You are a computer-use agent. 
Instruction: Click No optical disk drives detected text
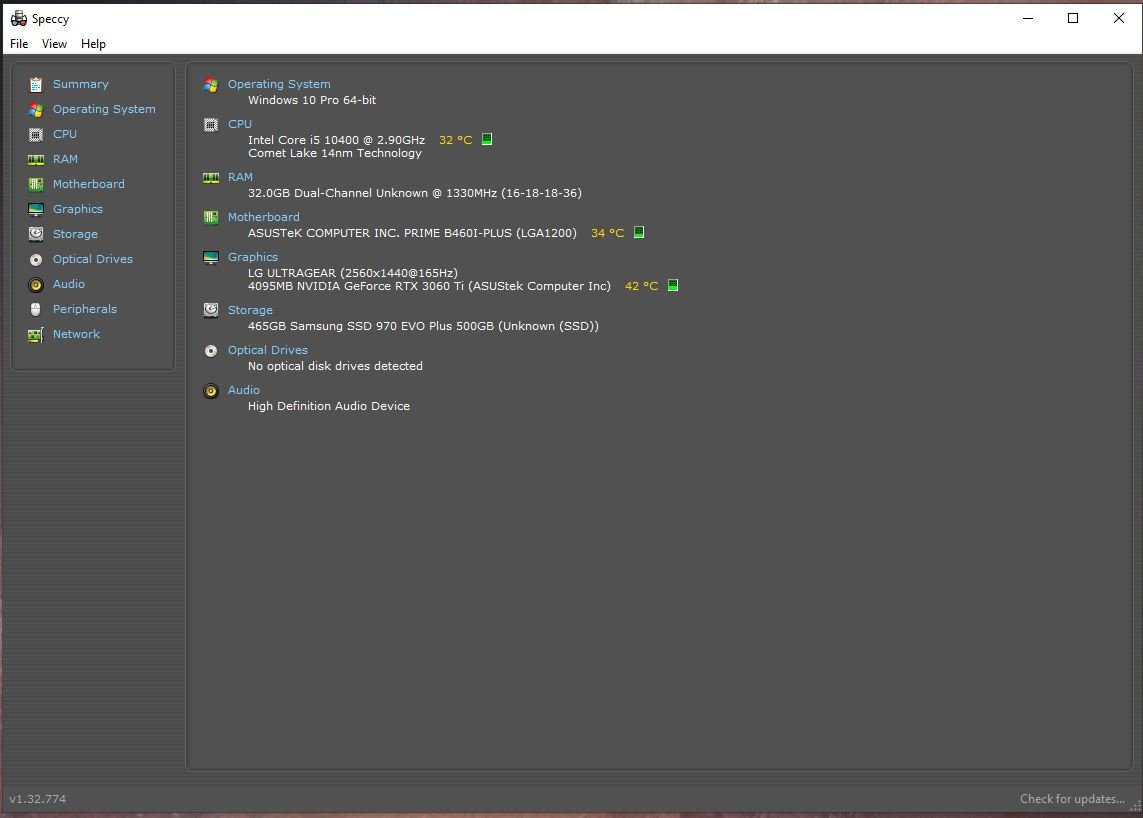335,366
